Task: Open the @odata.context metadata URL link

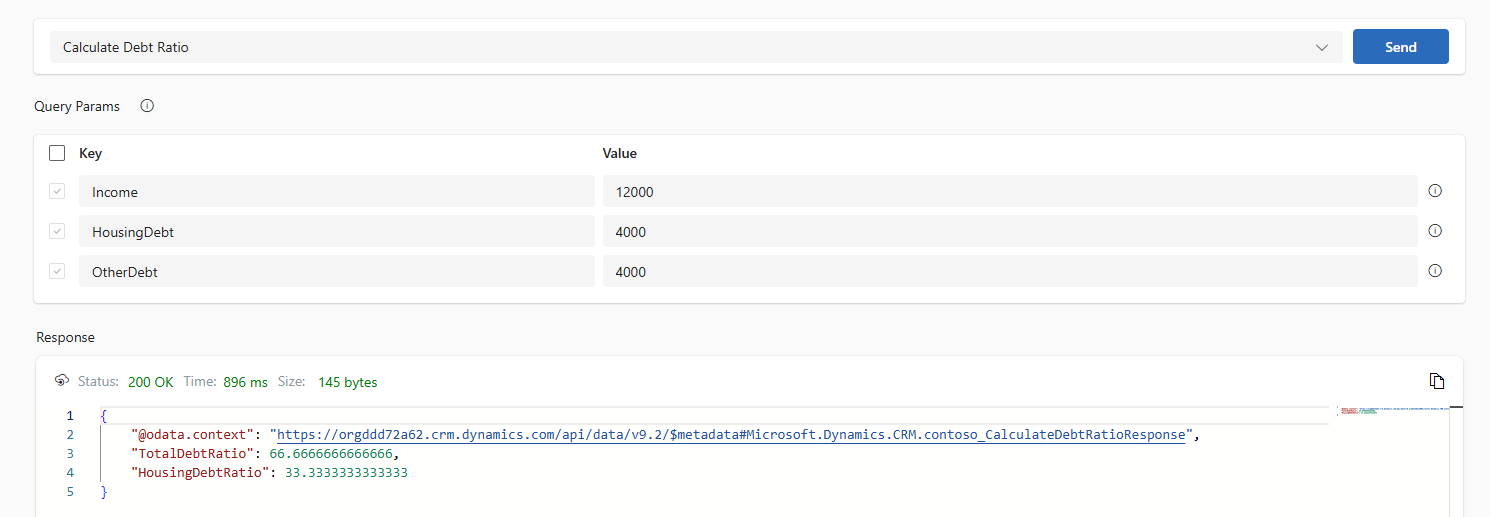Action: point(731,435)
